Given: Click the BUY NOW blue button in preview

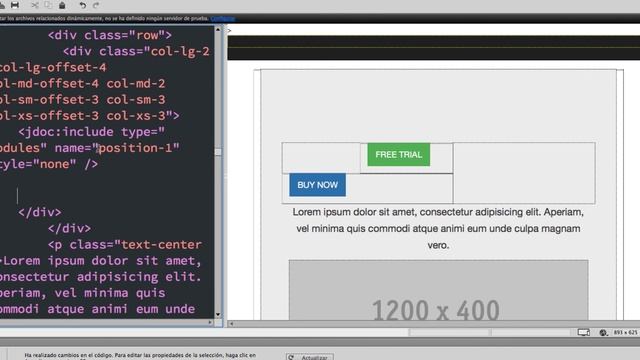Looking at the screenshot, I should point(318,185).
